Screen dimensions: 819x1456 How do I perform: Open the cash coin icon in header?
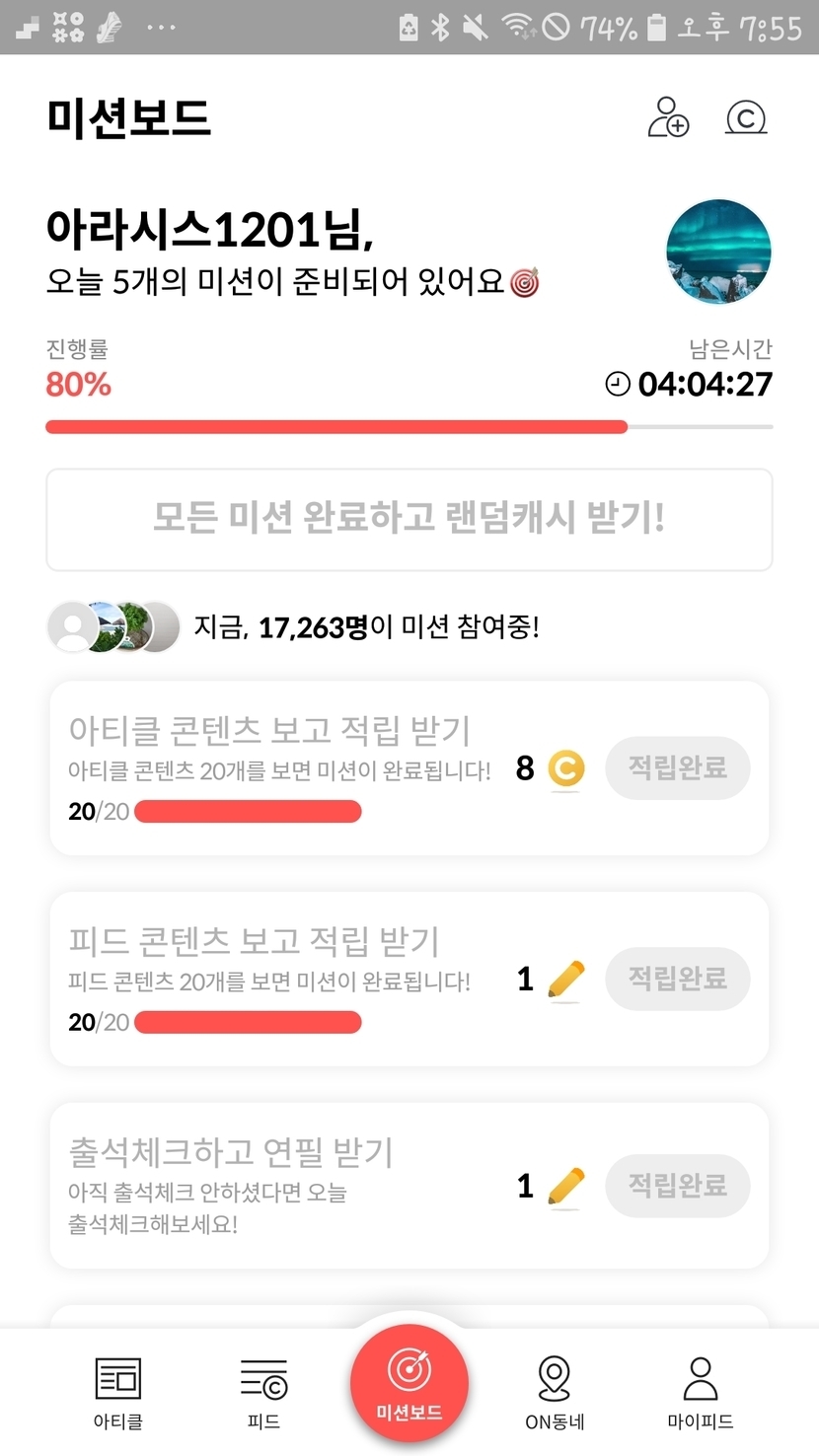(746, 118)
